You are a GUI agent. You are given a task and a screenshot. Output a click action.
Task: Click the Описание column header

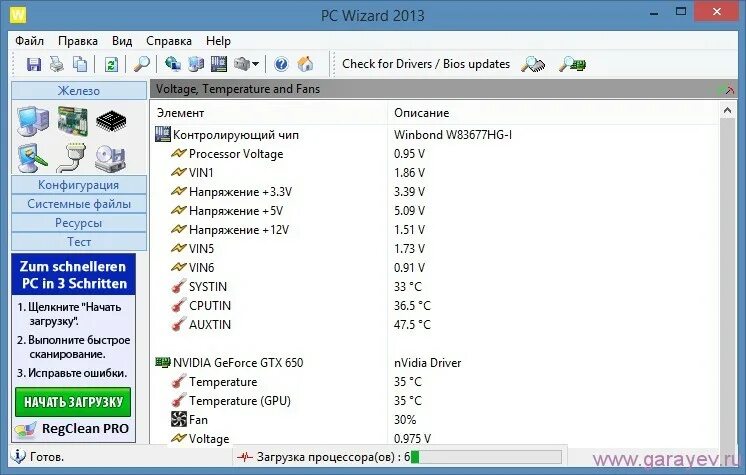click(x=553, y=113)
